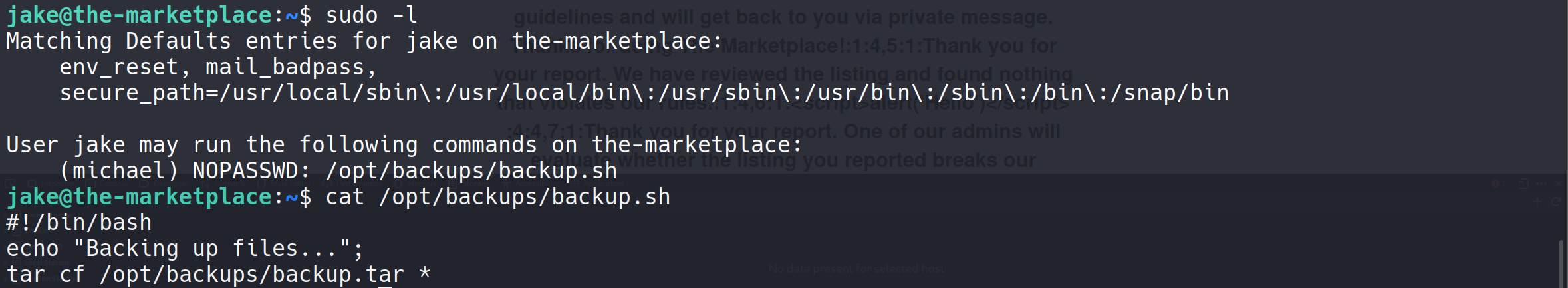1568x288 pixels.
Task: Click the '(michael)' user in sudoers output
Action: [118, 171]
